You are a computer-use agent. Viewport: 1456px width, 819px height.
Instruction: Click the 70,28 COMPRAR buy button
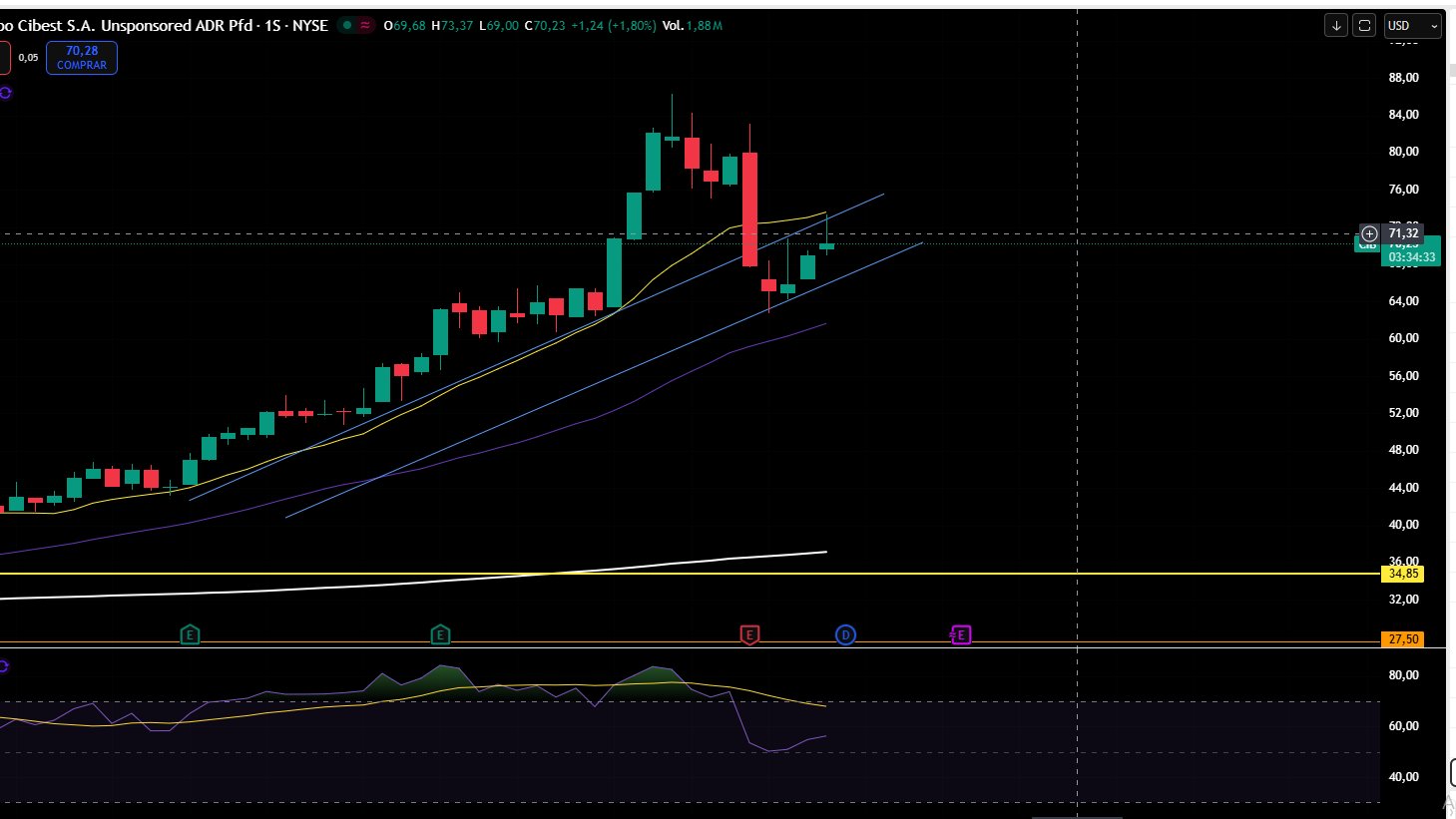pos(82,58)
